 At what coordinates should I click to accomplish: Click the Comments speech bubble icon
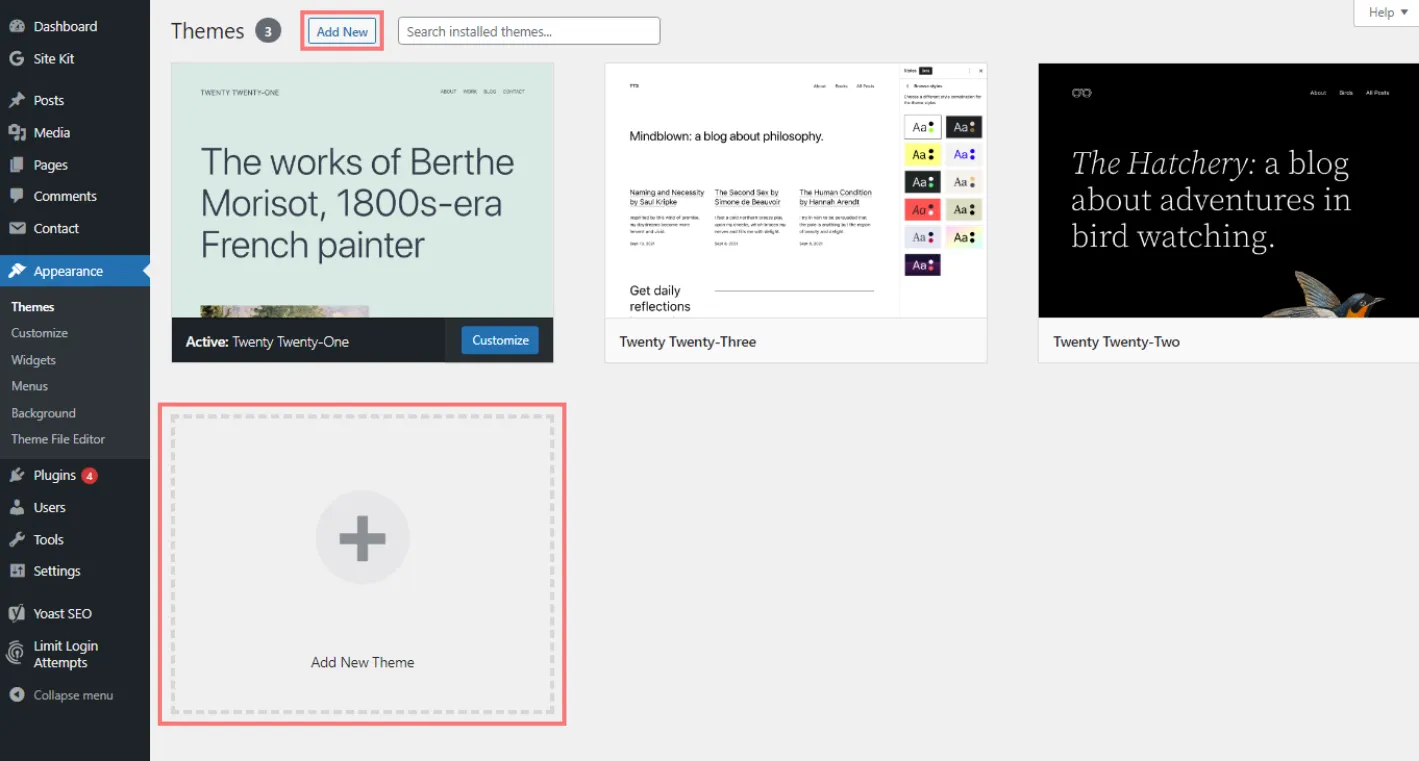(x=16, y=196)
